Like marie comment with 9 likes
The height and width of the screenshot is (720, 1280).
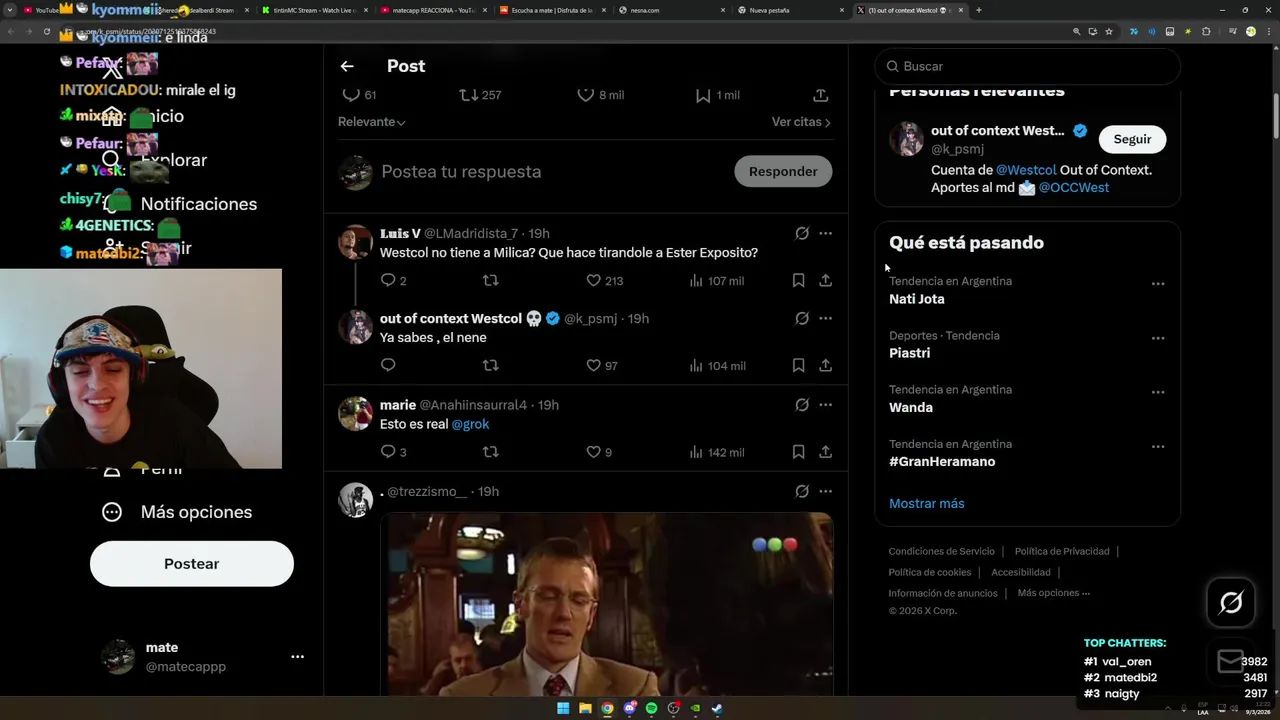point(593,452)
